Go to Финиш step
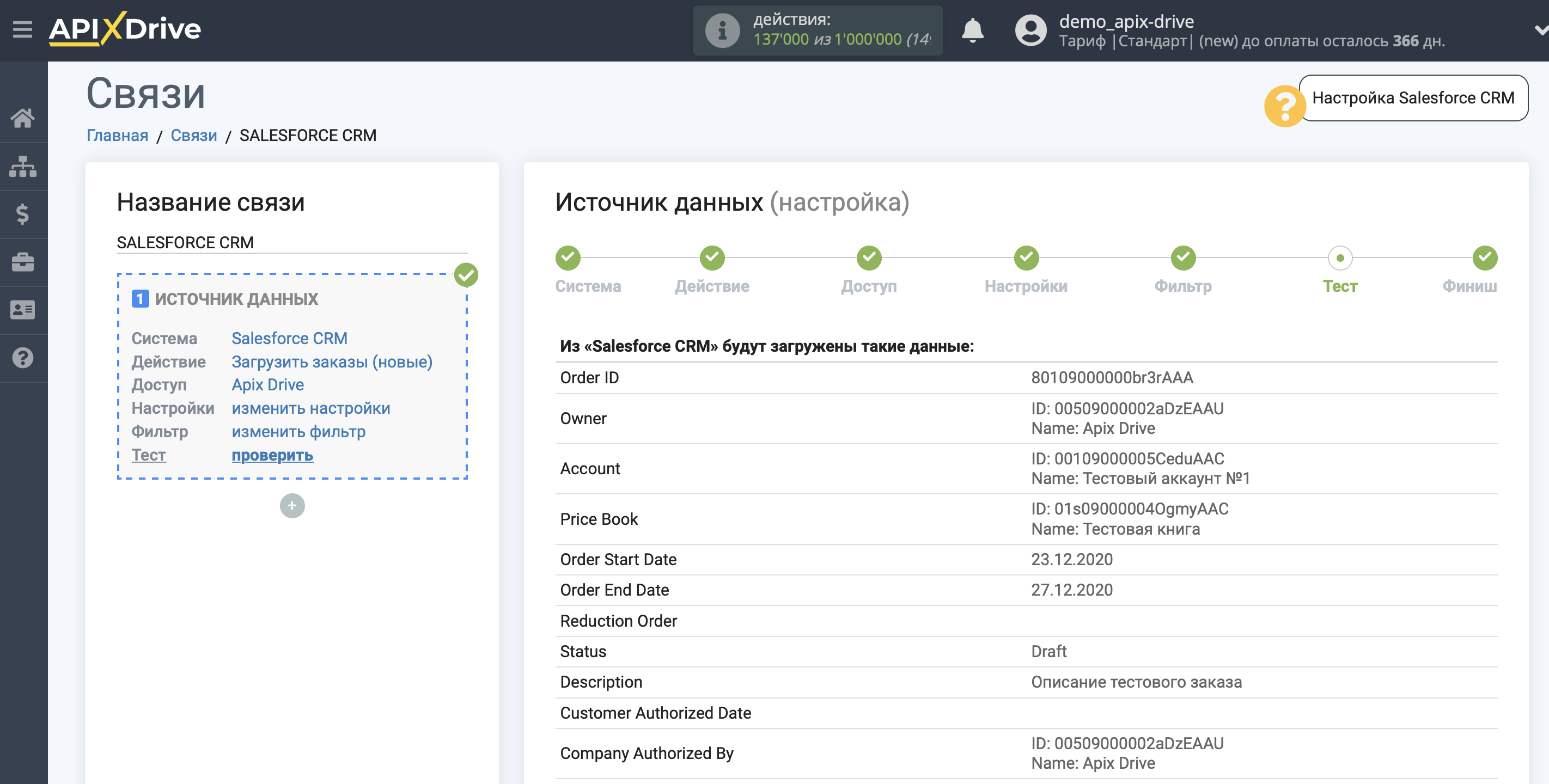Image resolution: width=1549 pixels, height=784 pixels. (x=1469, y=286)
